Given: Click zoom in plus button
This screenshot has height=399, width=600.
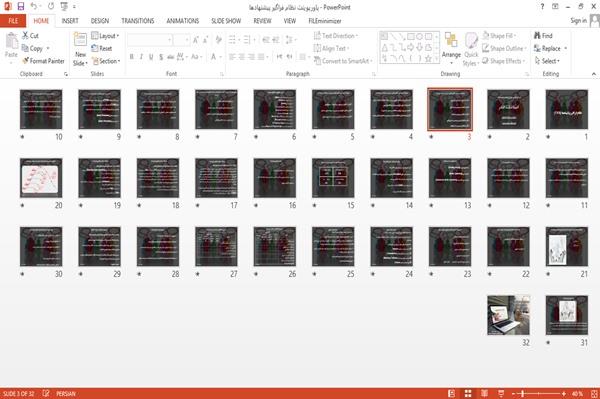Looking at the screenshot, I should [563, 393].
